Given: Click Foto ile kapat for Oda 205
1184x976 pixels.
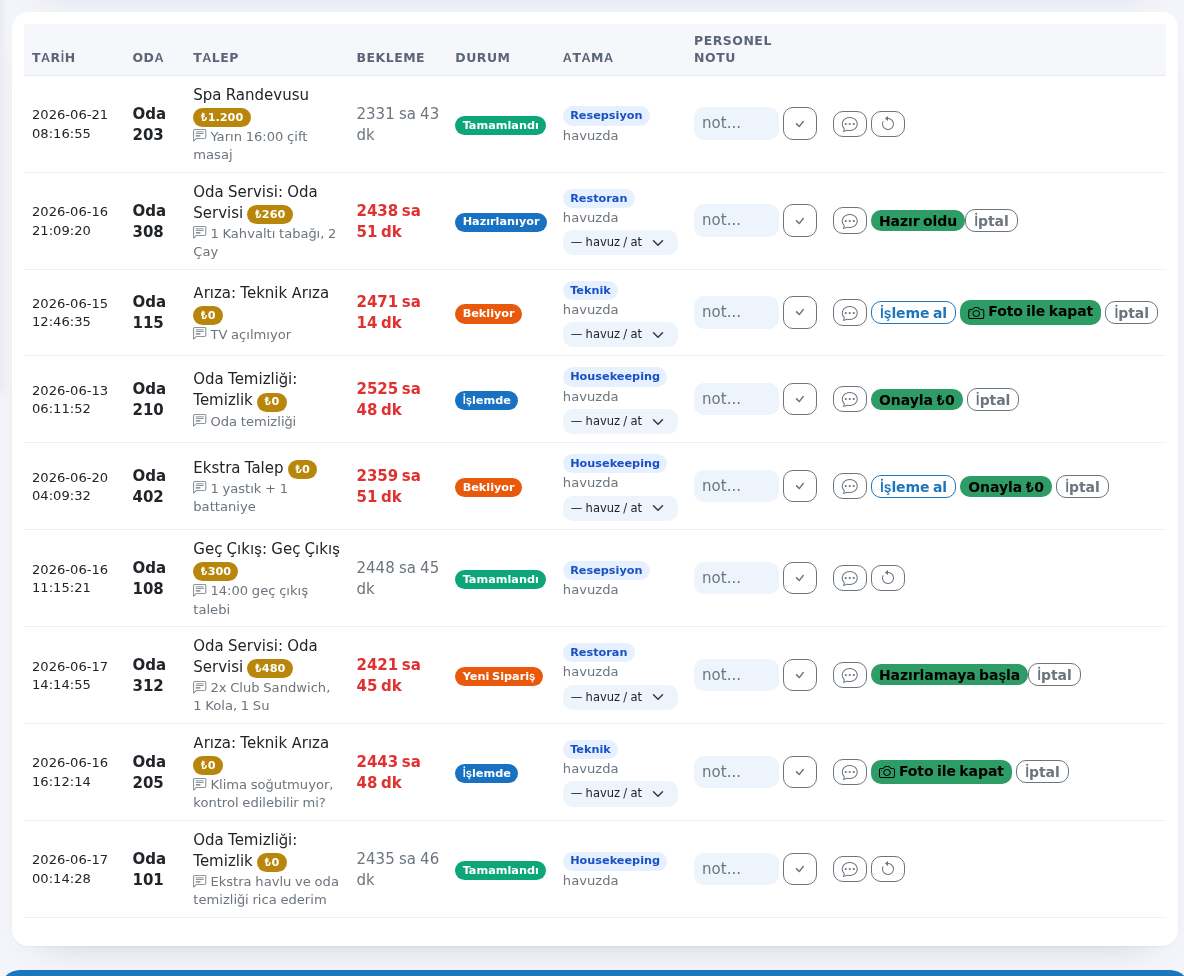Looking at the screenshot, I should (942, 771).
